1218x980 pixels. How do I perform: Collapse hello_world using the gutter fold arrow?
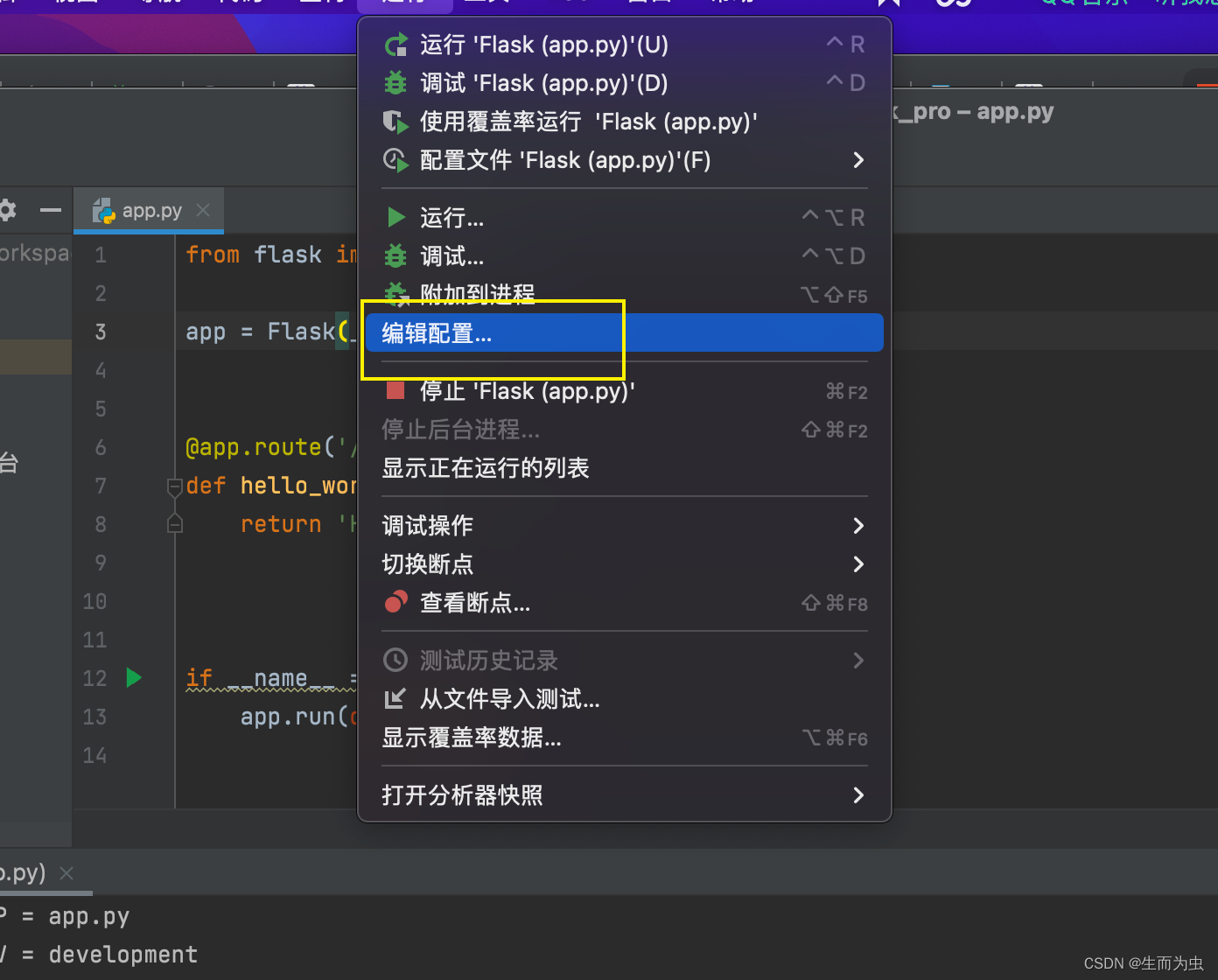click(174, 486)
